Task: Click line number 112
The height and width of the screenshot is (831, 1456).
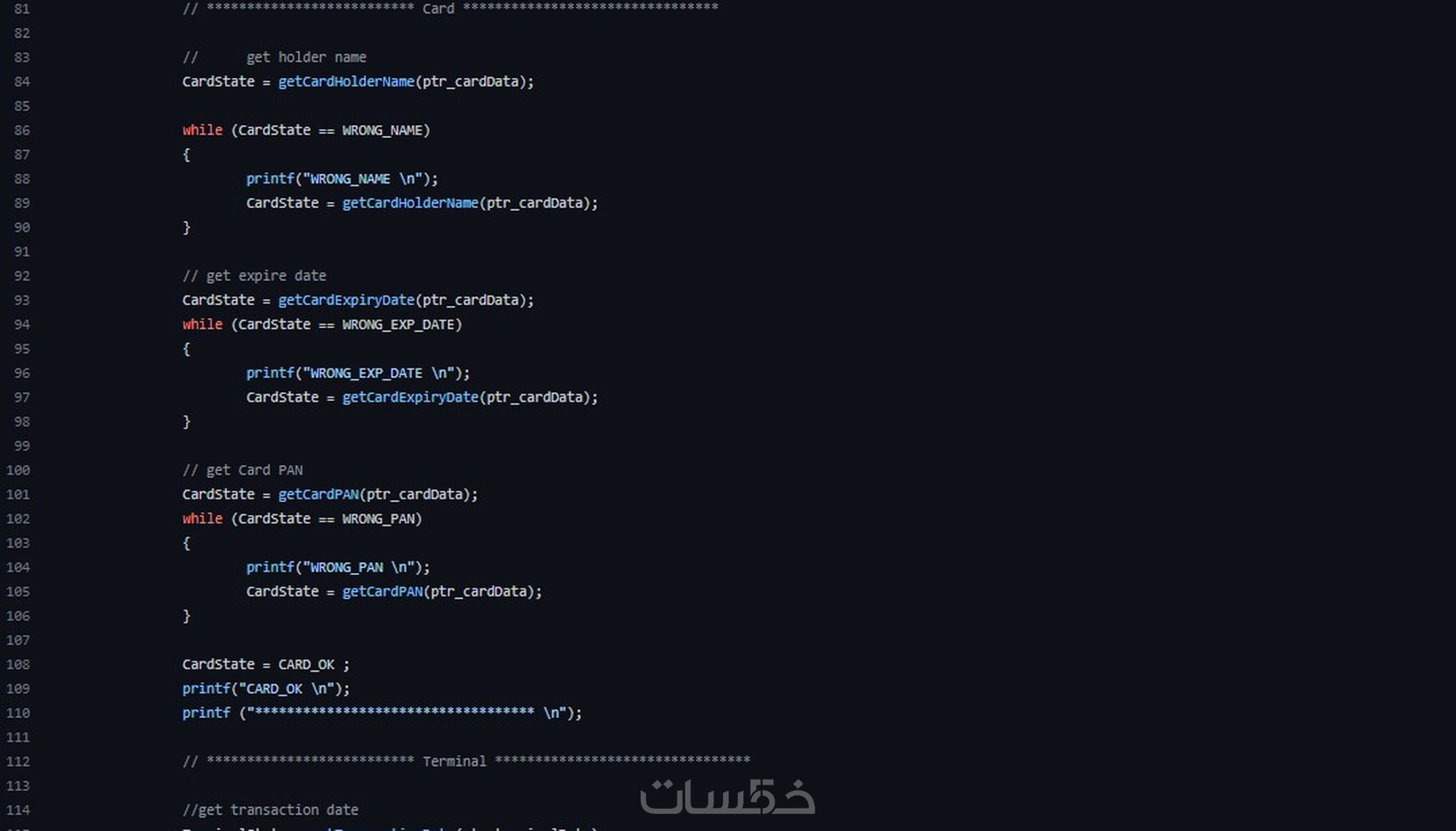Action: click(x=18, y=762)
